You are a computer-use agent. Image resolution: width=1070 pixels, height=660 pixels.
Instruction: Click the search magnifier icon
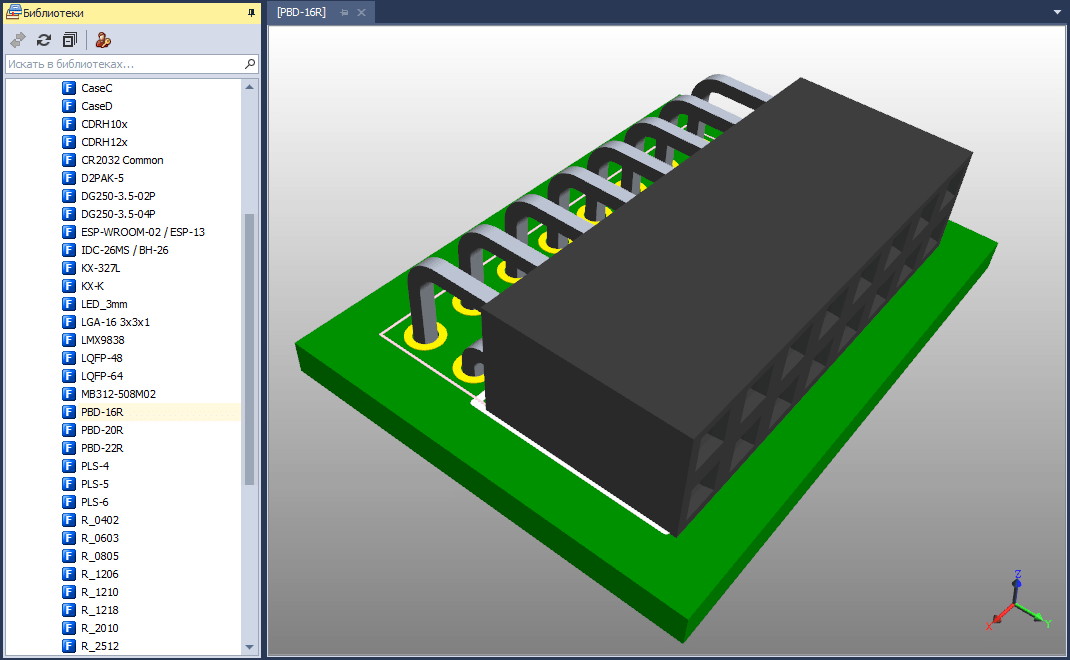(250, 63)
